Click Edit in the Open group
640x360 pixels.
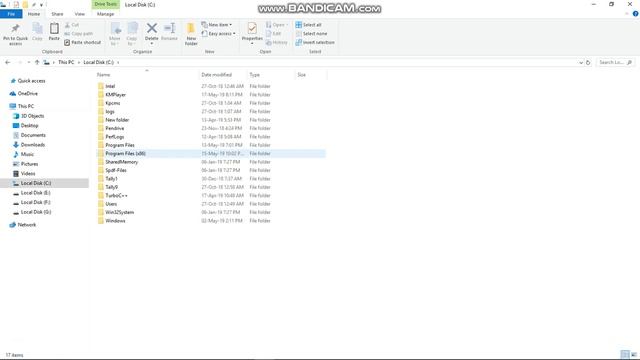point(273,33)
